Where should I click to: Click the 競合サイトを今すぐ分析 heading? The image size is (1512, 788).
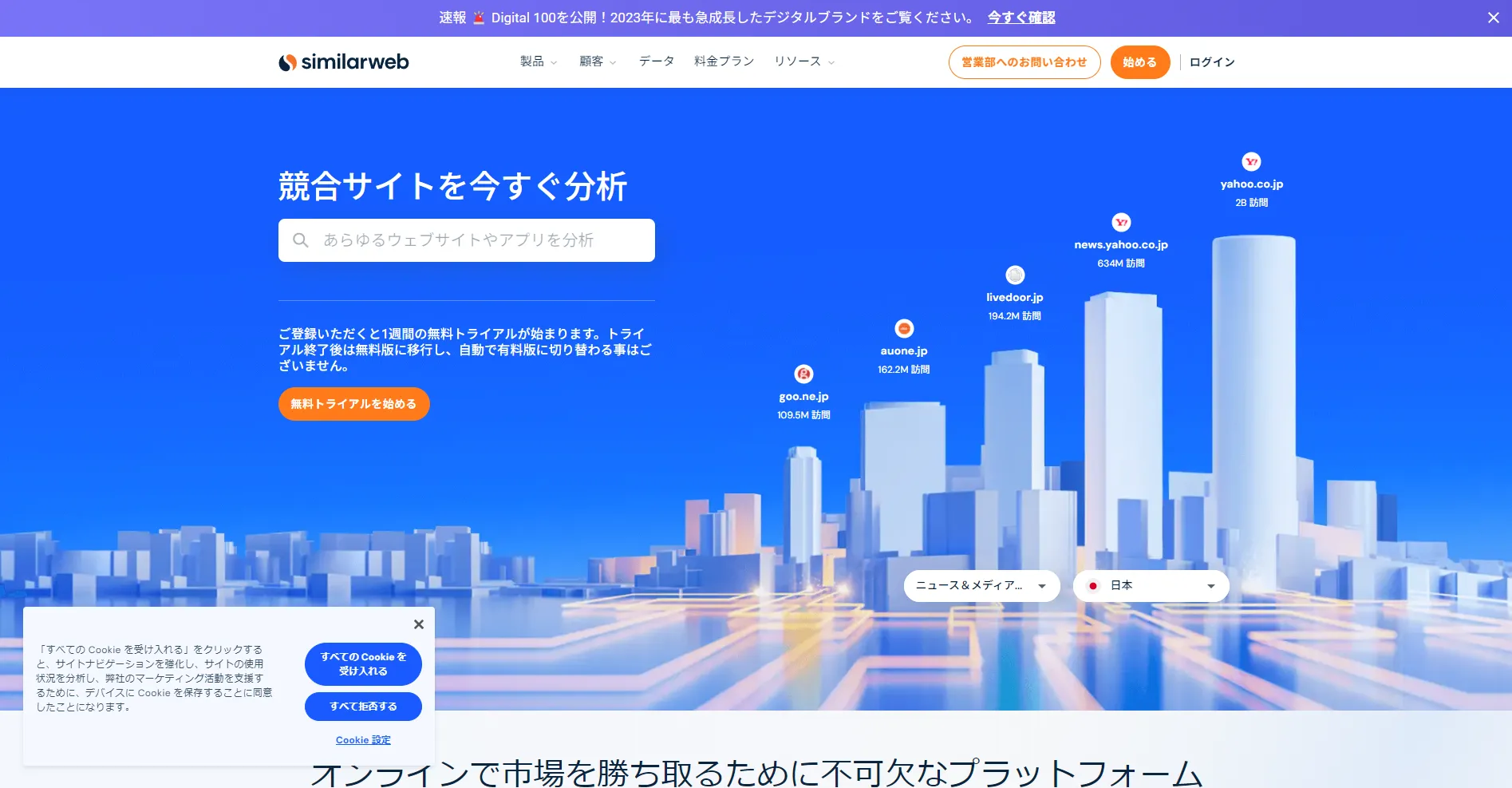(x=452, y=186)
